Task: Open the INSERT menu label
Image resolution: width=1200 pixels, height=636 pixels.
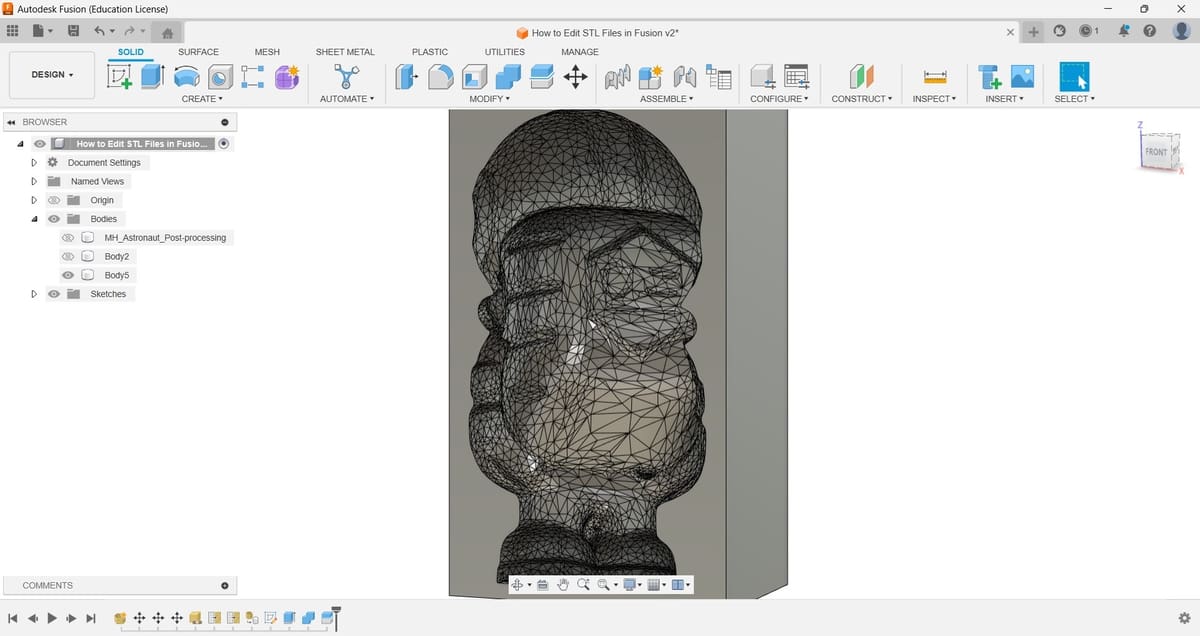Action: coord(1004,99)
